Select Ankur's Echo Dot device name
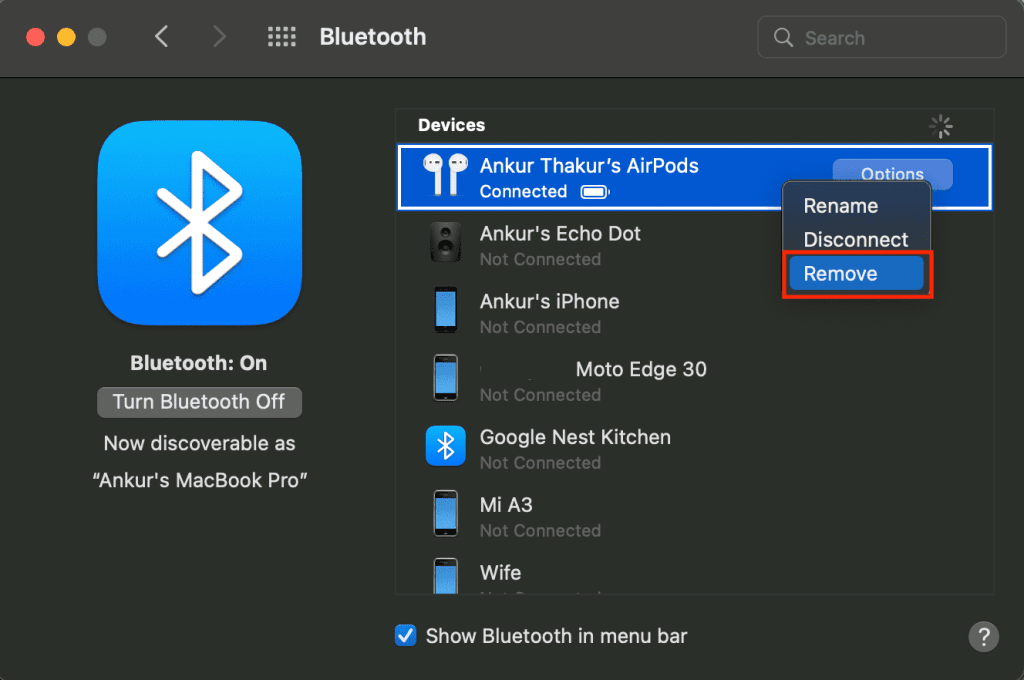Viewport: 1024px width, 680px height. (x=560, y=234)
